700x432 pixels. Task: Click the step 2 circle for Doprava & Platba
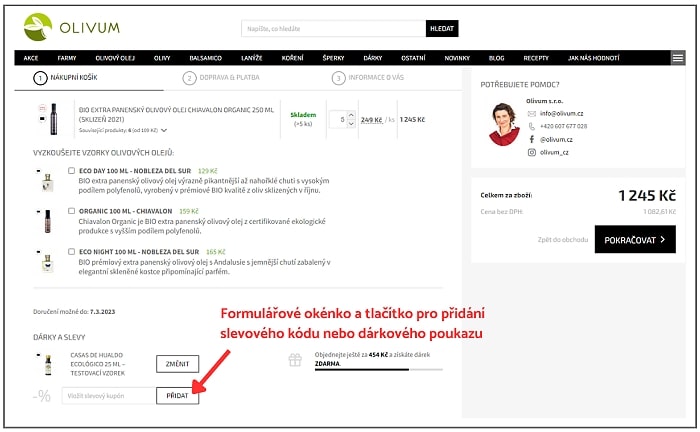[x=189, y=78]
